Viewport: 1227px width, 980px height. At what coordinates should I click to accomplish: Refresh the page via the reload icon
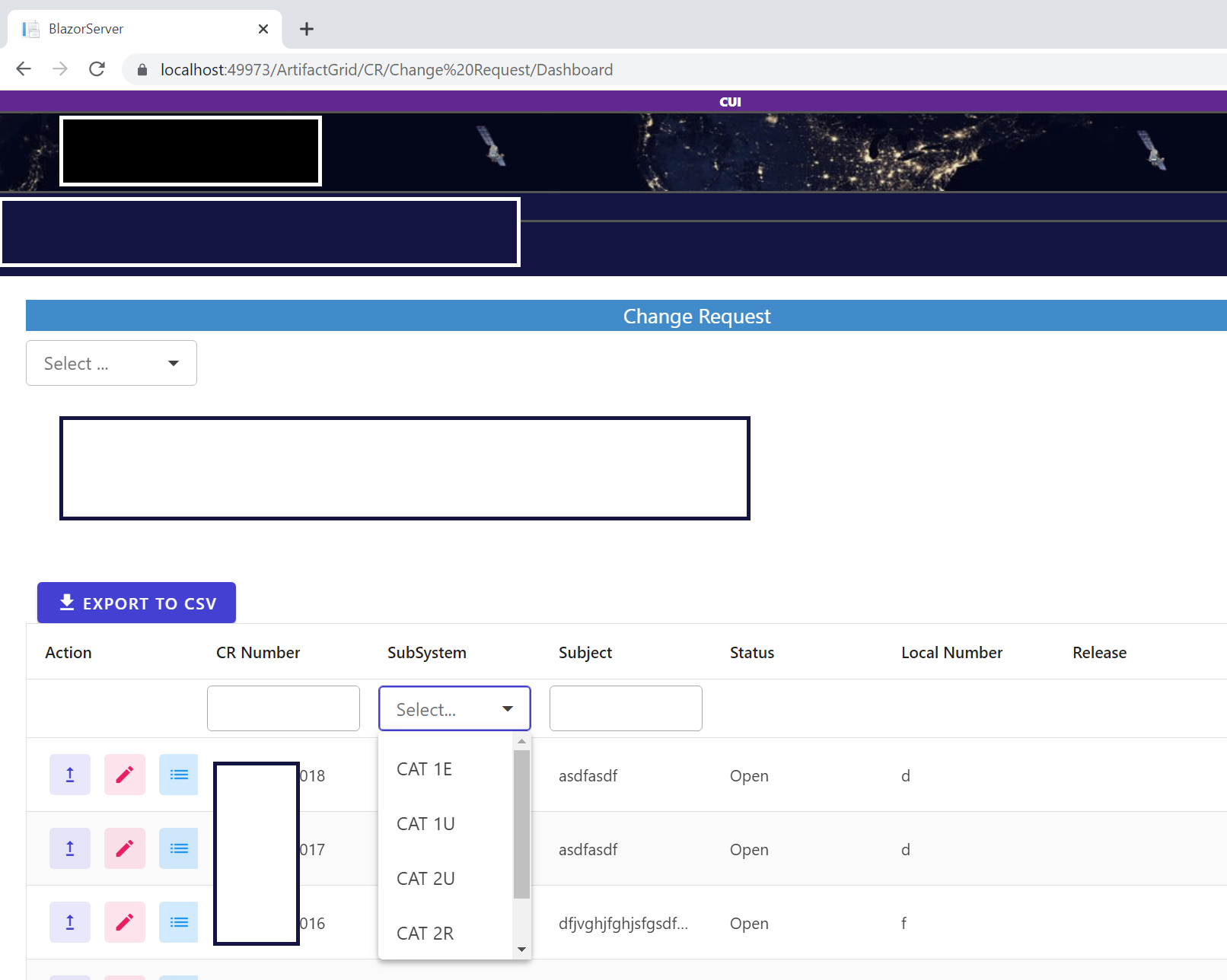tap(97, 69)
